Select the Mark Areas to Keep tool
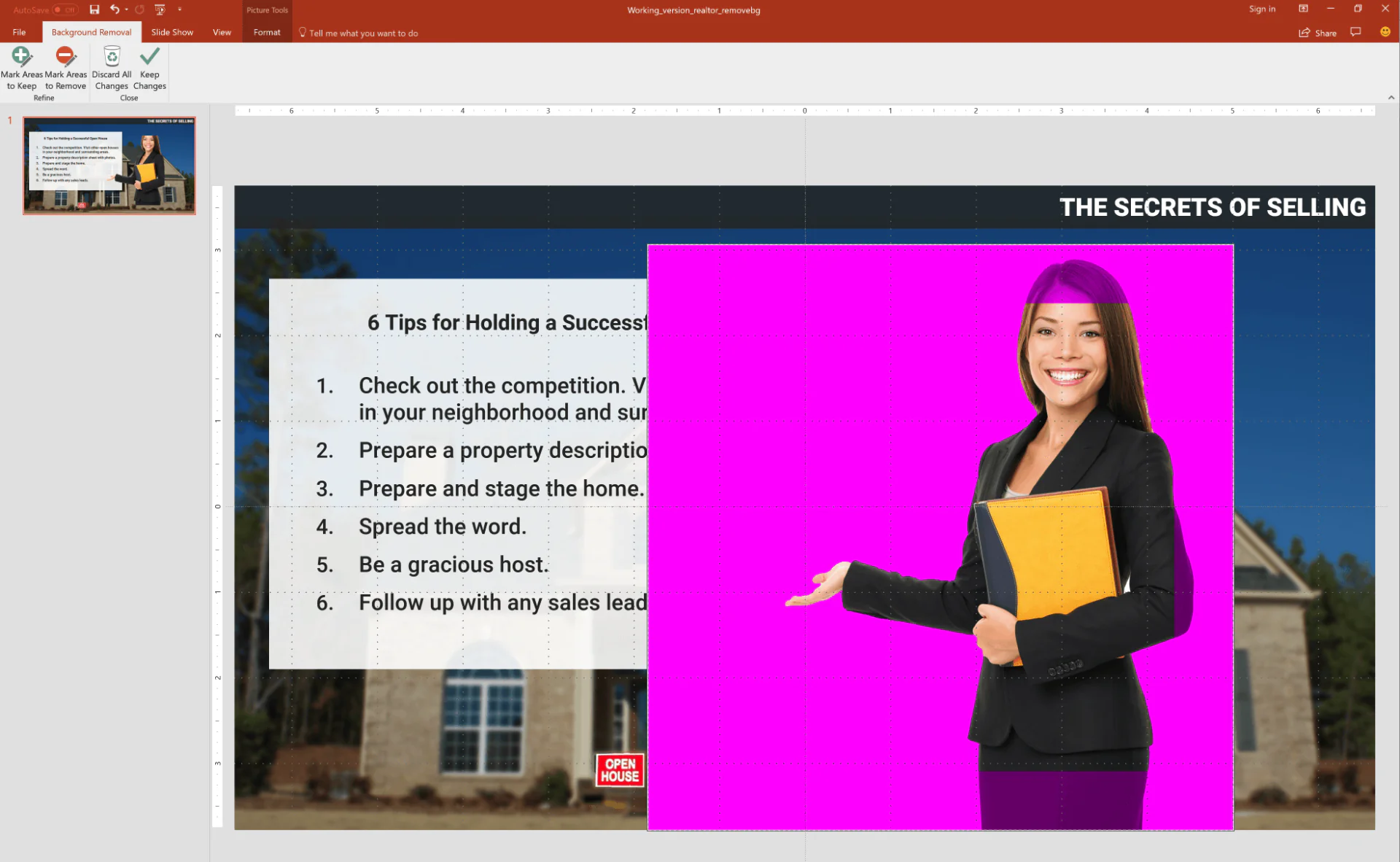 click(x=22, y=68)
